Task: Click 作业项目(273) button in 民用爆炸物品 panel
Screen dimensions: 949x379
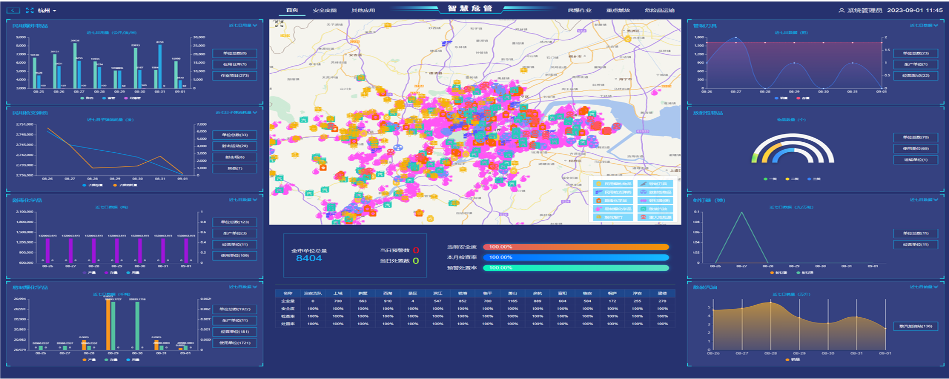Action: coord(234,76)
